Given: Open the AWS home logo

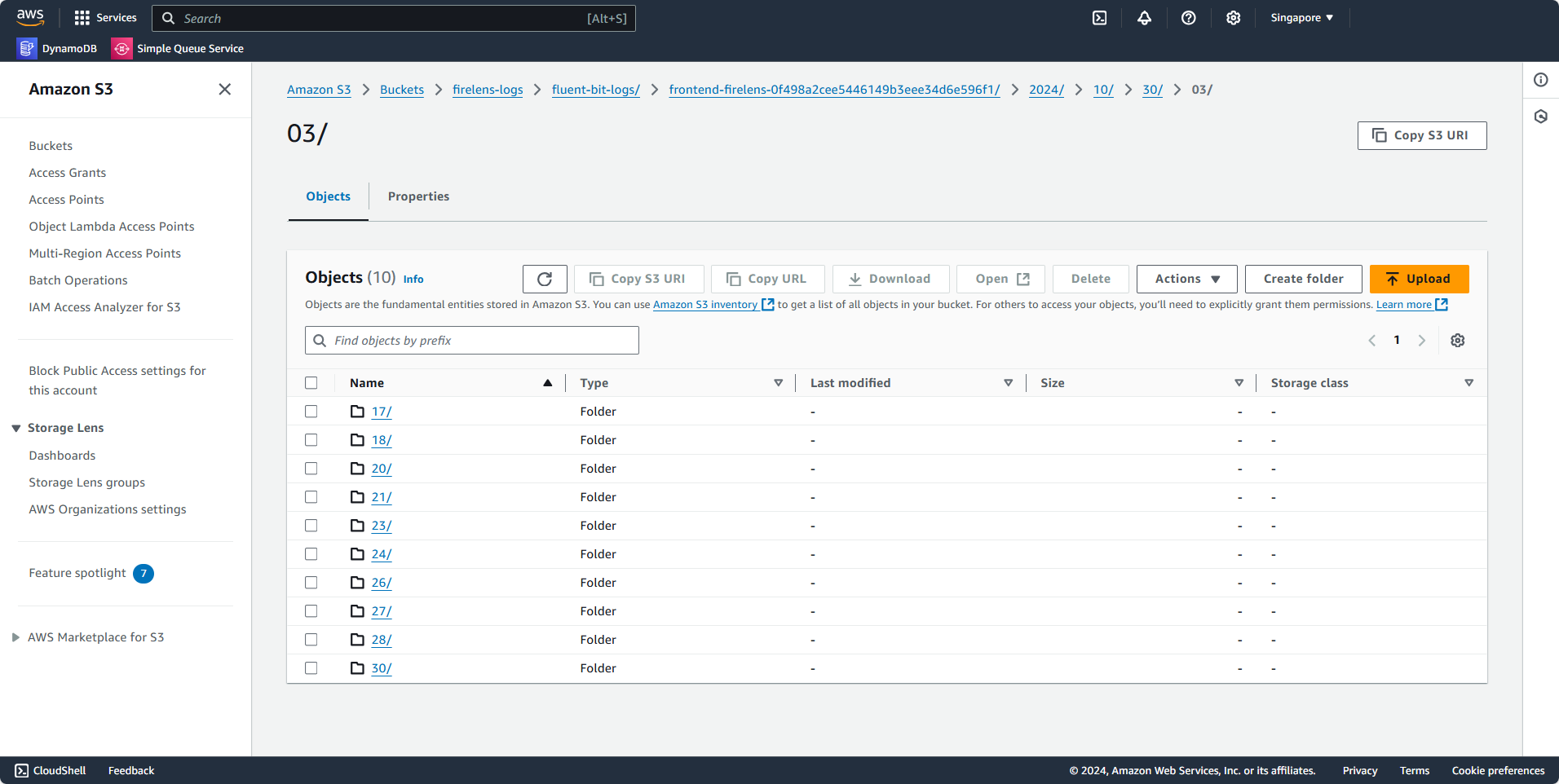Looking at the screenshot, I should pyautogui.click(x=30, y=17).
